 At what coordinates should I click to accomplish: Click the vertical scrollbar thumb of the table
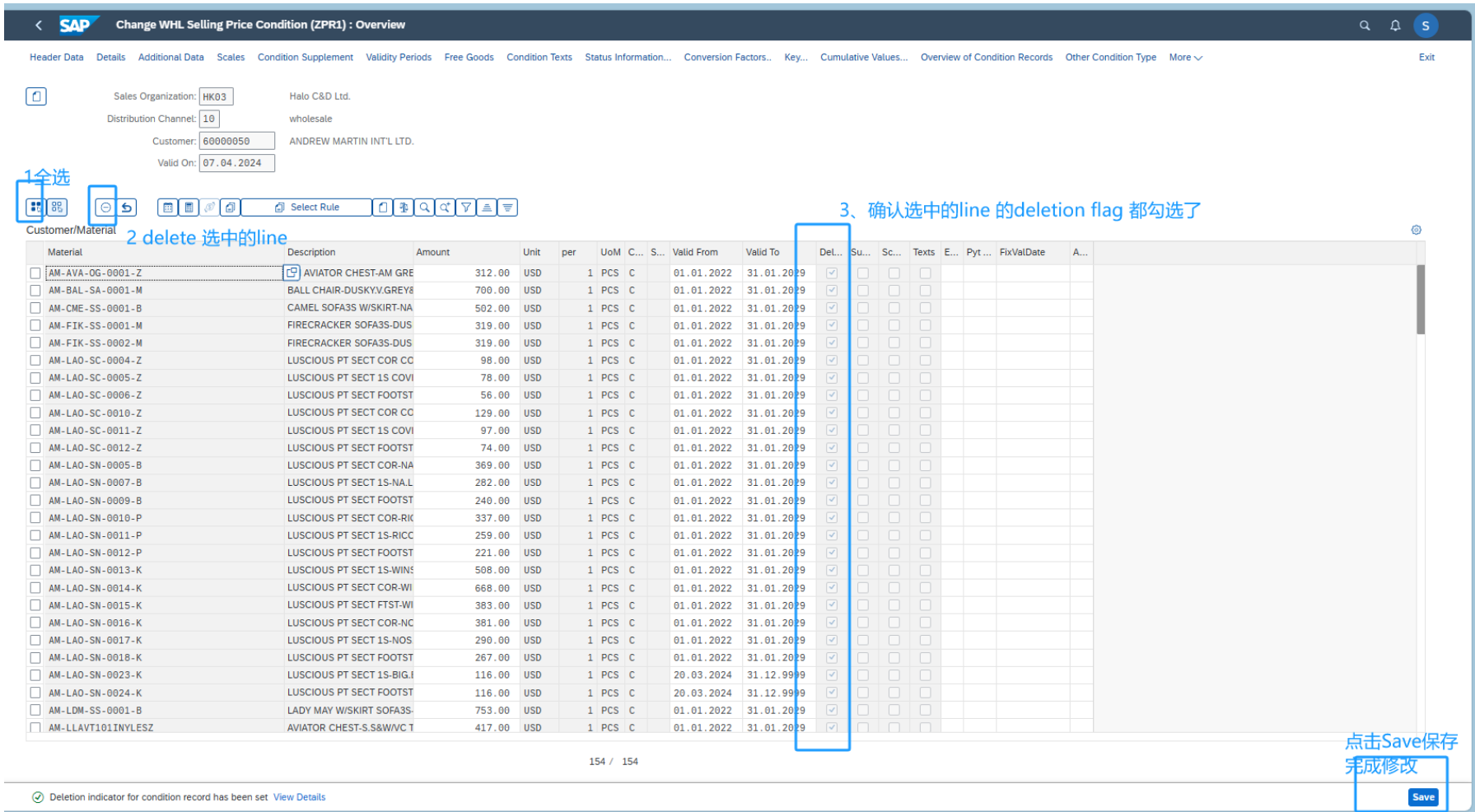(x=1420, y=299)
